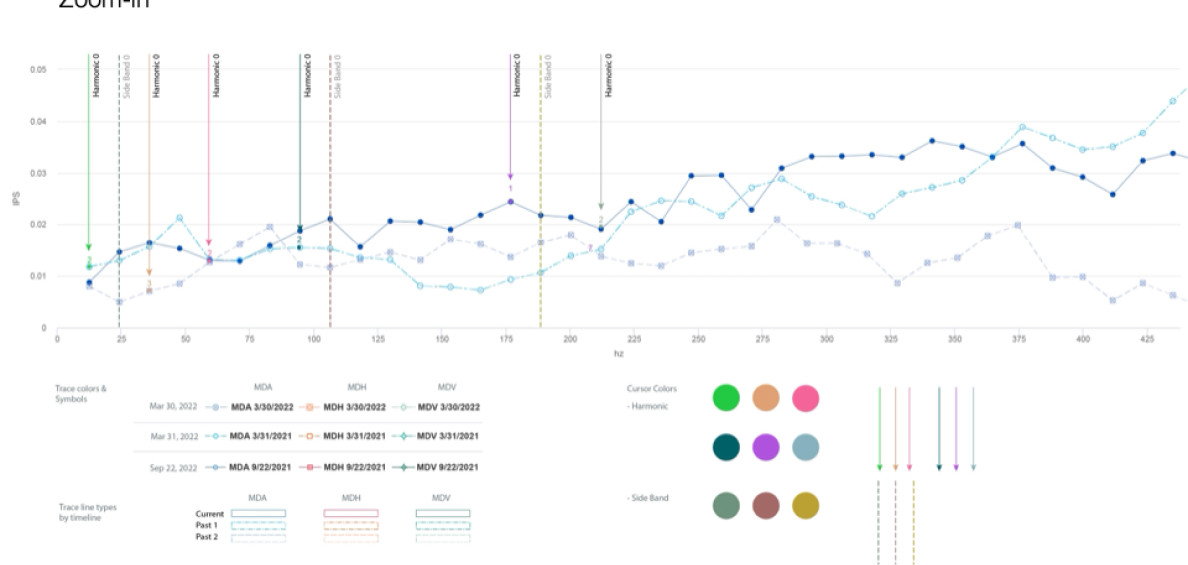The width and height of the screenshot is (1188, 565).
Task: Click the green Harmonic cursor color circle
Action: [726, 398]
